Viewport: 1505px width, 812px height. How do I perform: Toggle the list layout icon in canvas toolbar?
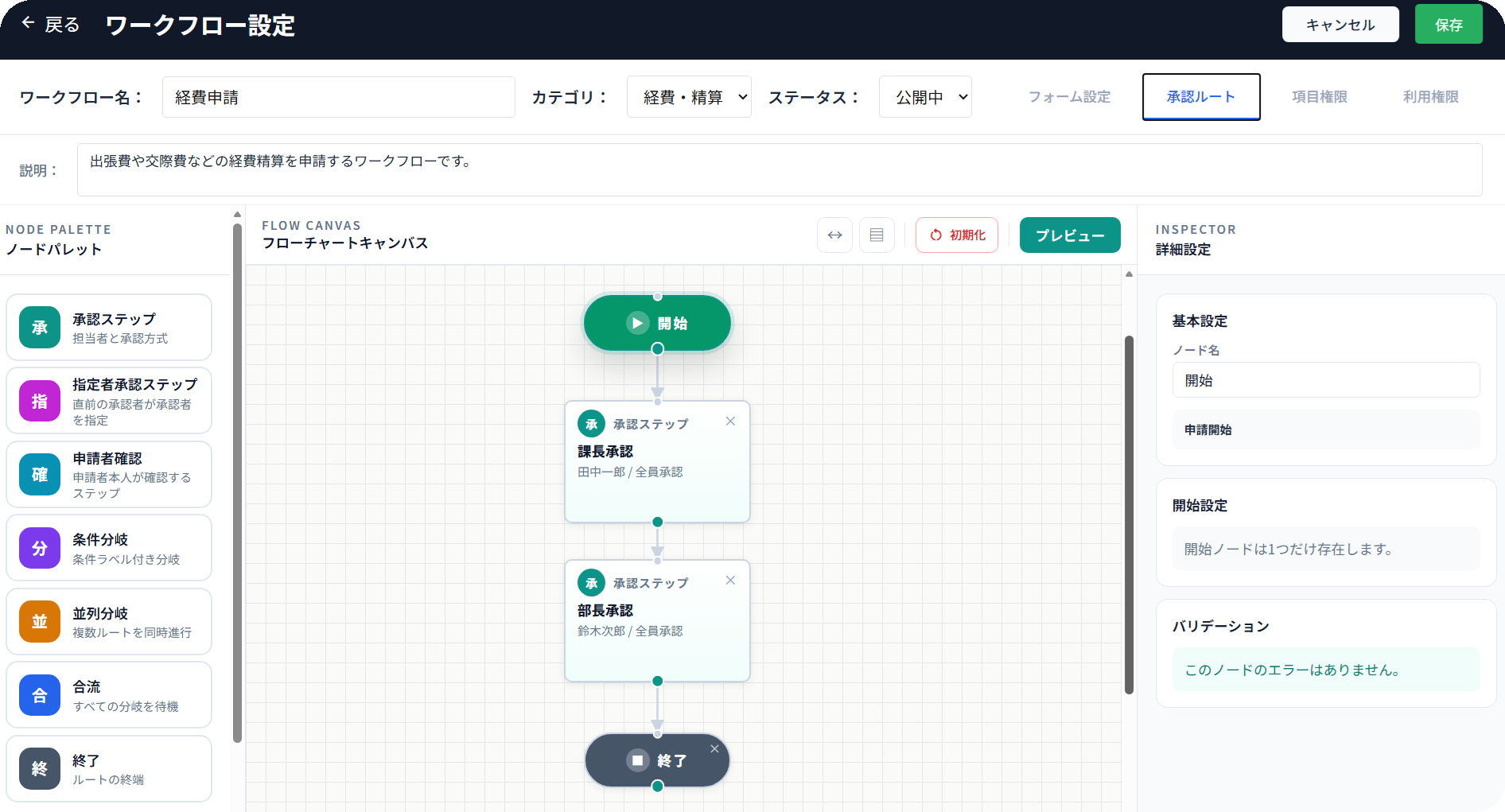(877, 235)
